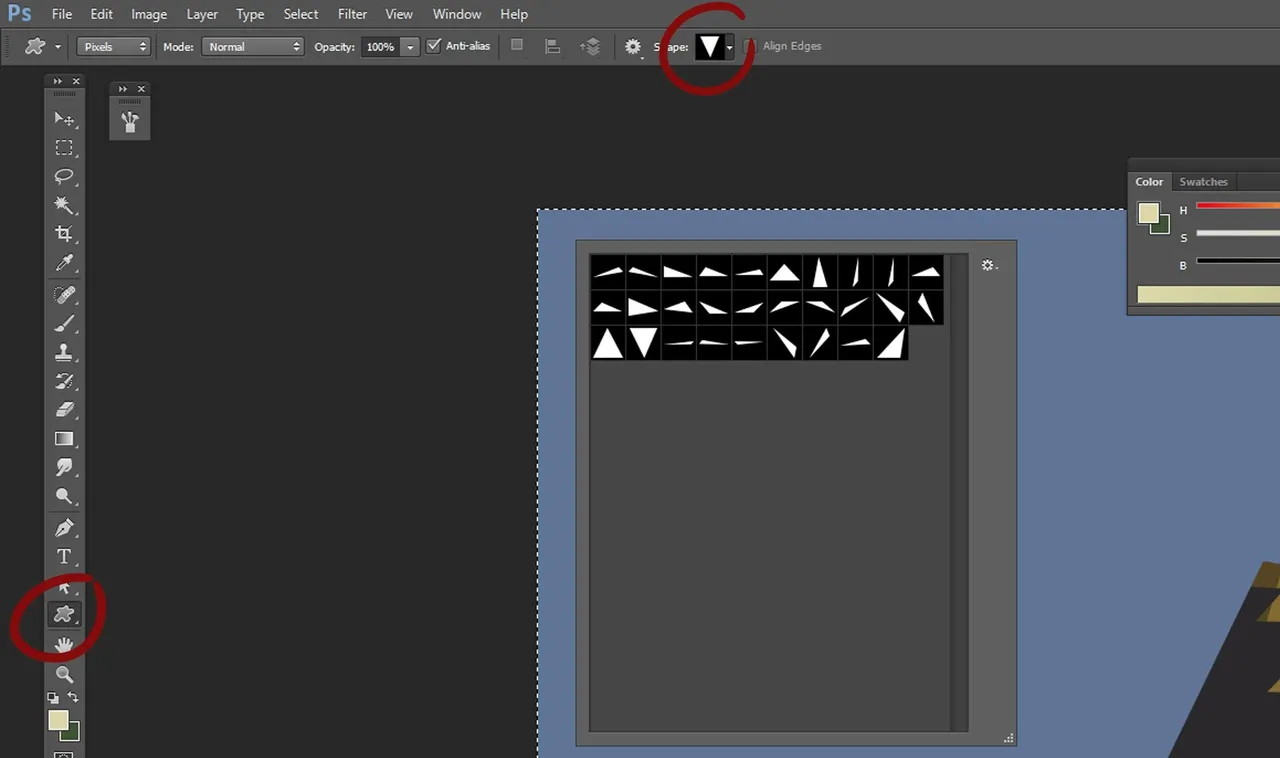1280x758 pixels.
Task: Select the Healing Brush bandage tool
Action: (x=64, y=295)
